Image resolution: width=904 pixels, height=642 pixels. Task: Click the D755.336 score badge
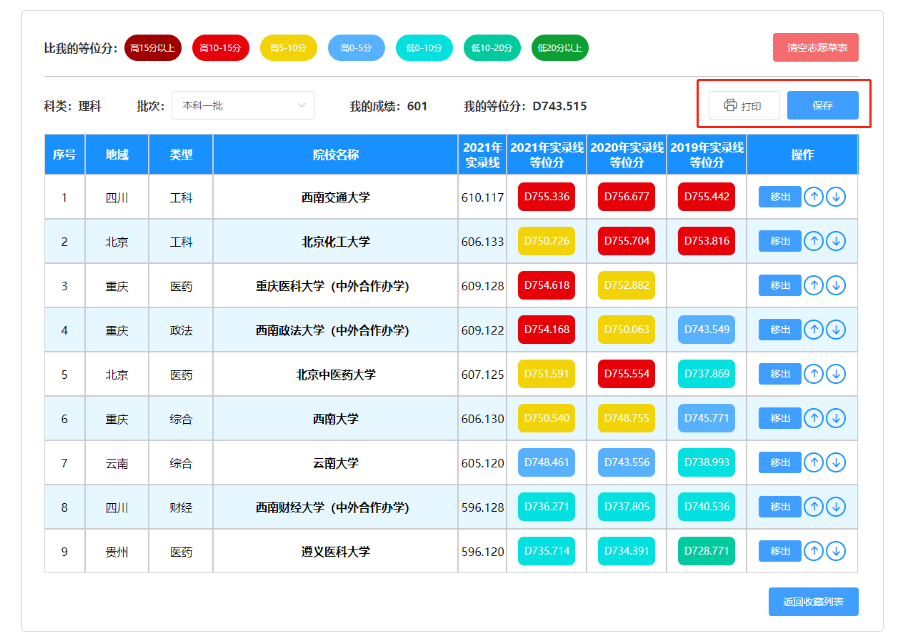click(x=547, y=197)
